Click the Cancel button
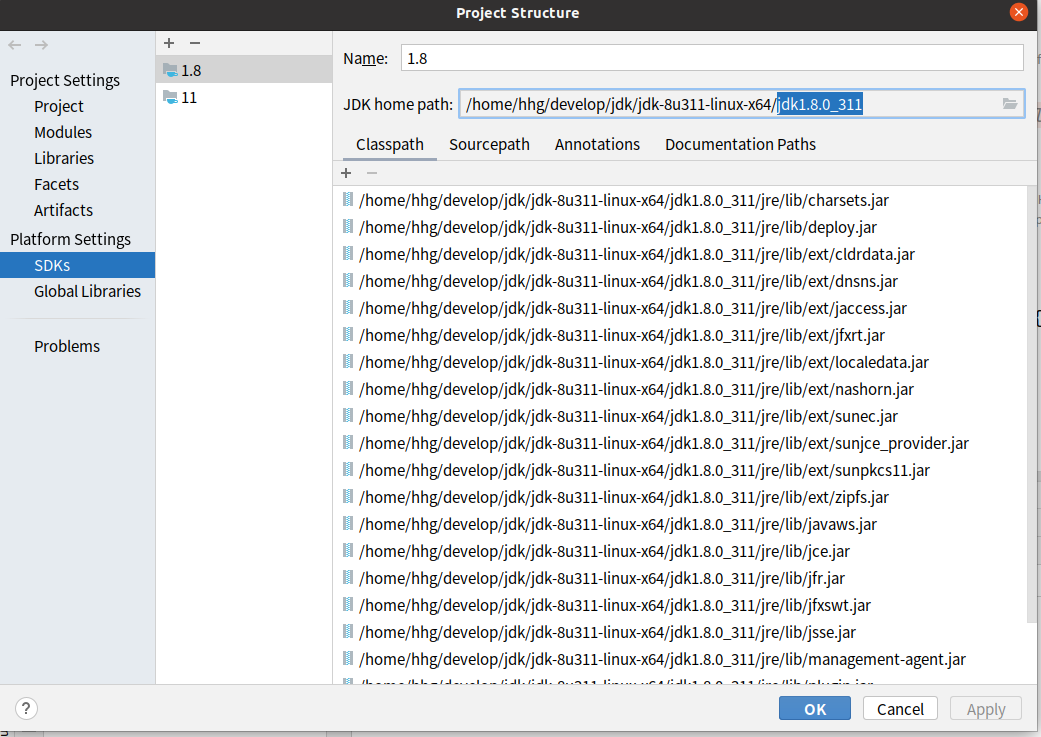The image size is (1041, 737). 900,708
